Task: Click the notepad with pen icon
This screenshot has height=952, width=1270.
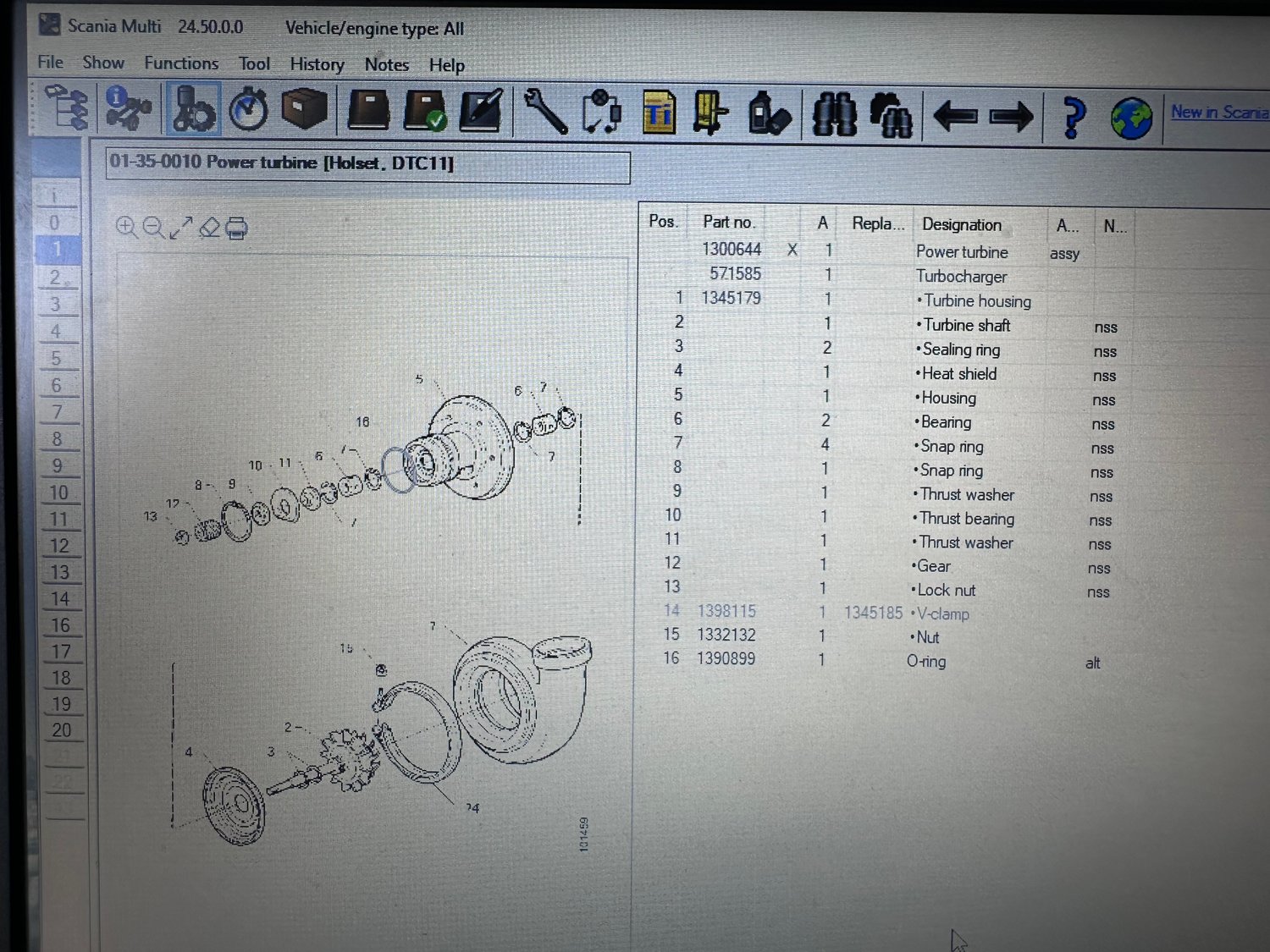Action: (480, 111)
